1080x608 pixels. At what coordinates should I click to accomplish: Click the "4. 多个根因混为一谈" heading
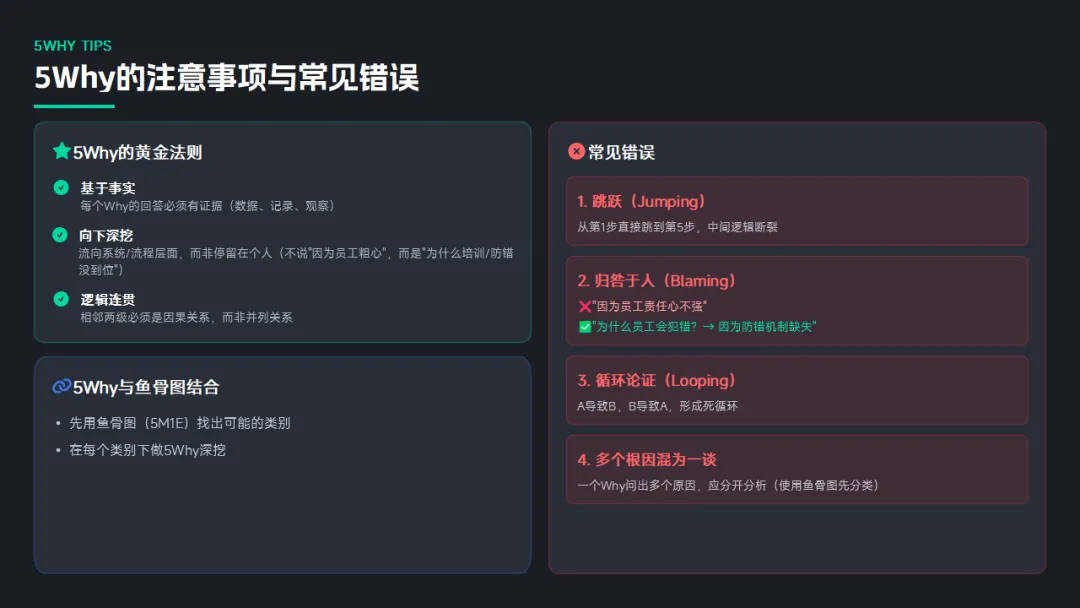647,460
